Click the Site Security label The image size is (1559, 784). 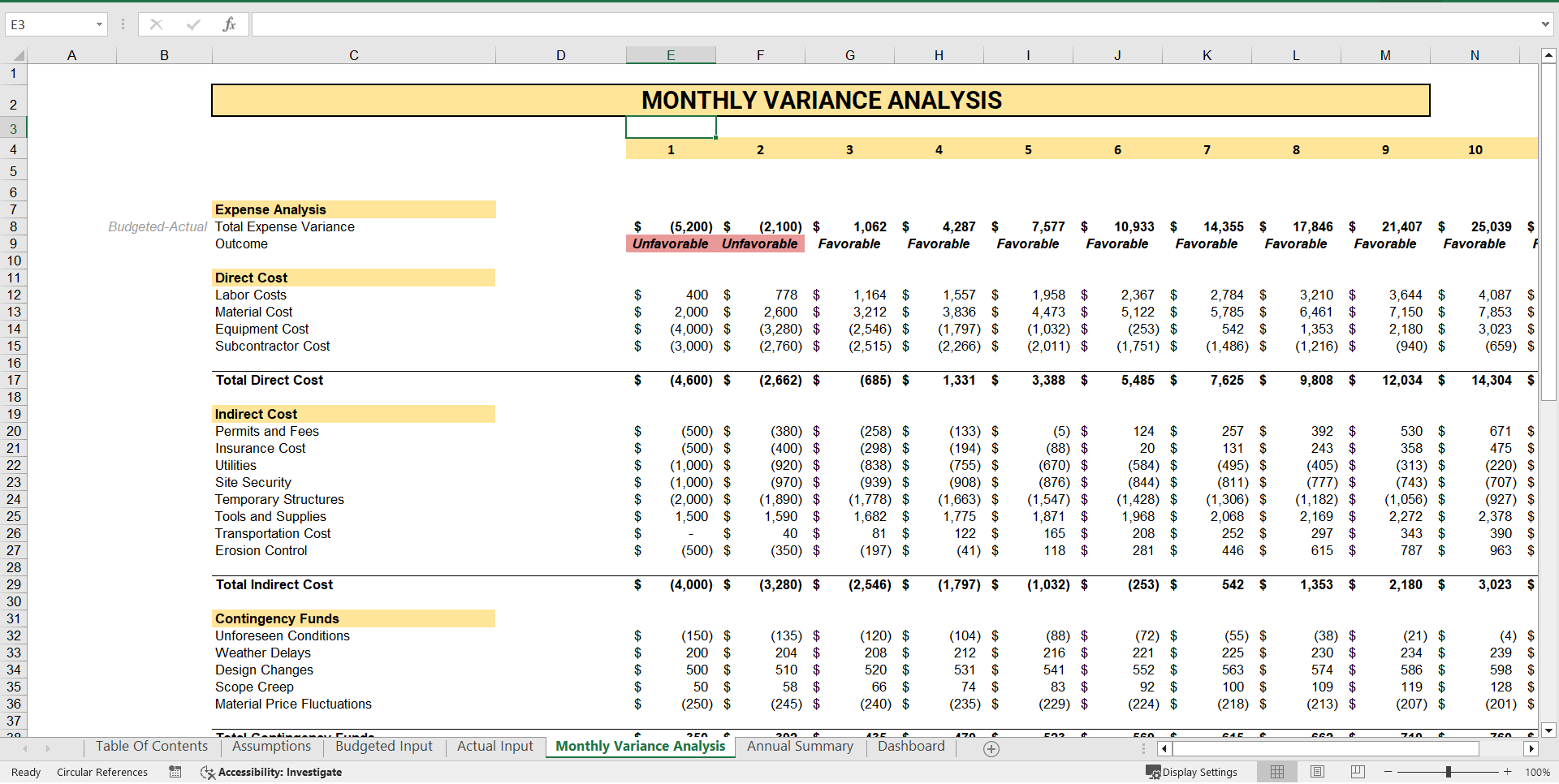pyautogui.click(x=253, y=483)
